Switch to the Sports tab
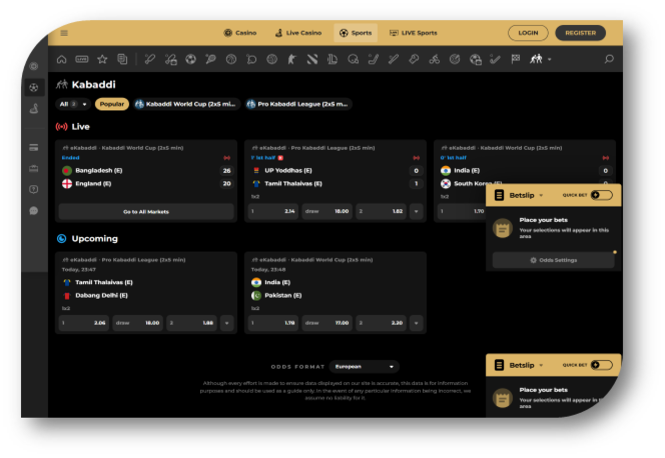Image resolution: width=665 pixels, height=458 pixels. click(355, 33)
